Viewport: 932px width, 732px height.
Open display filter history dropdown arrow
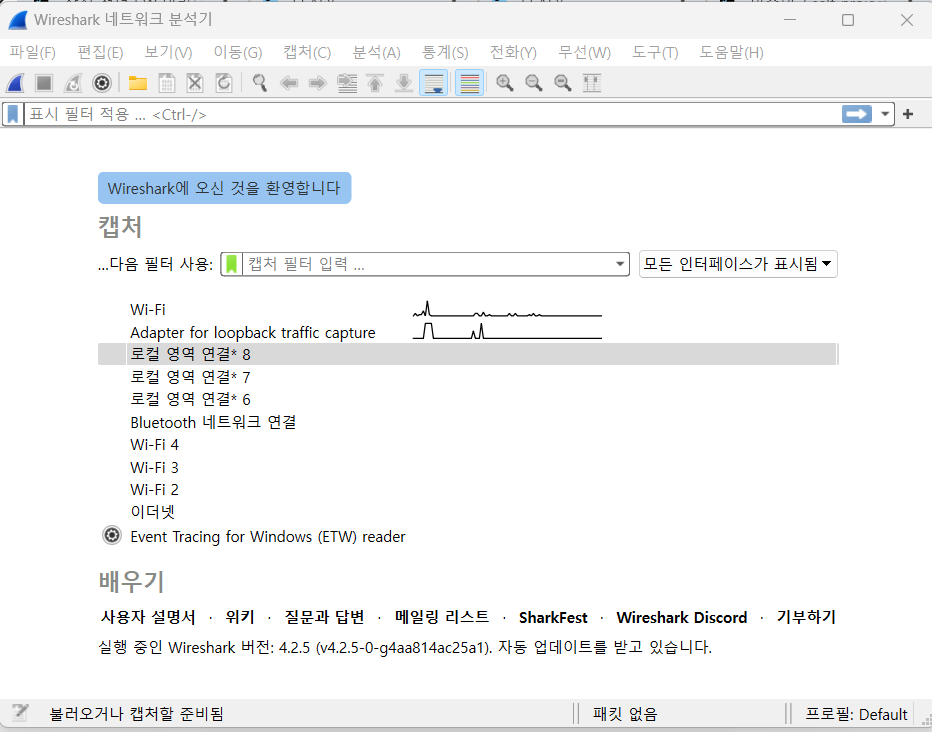pos(885,114)
